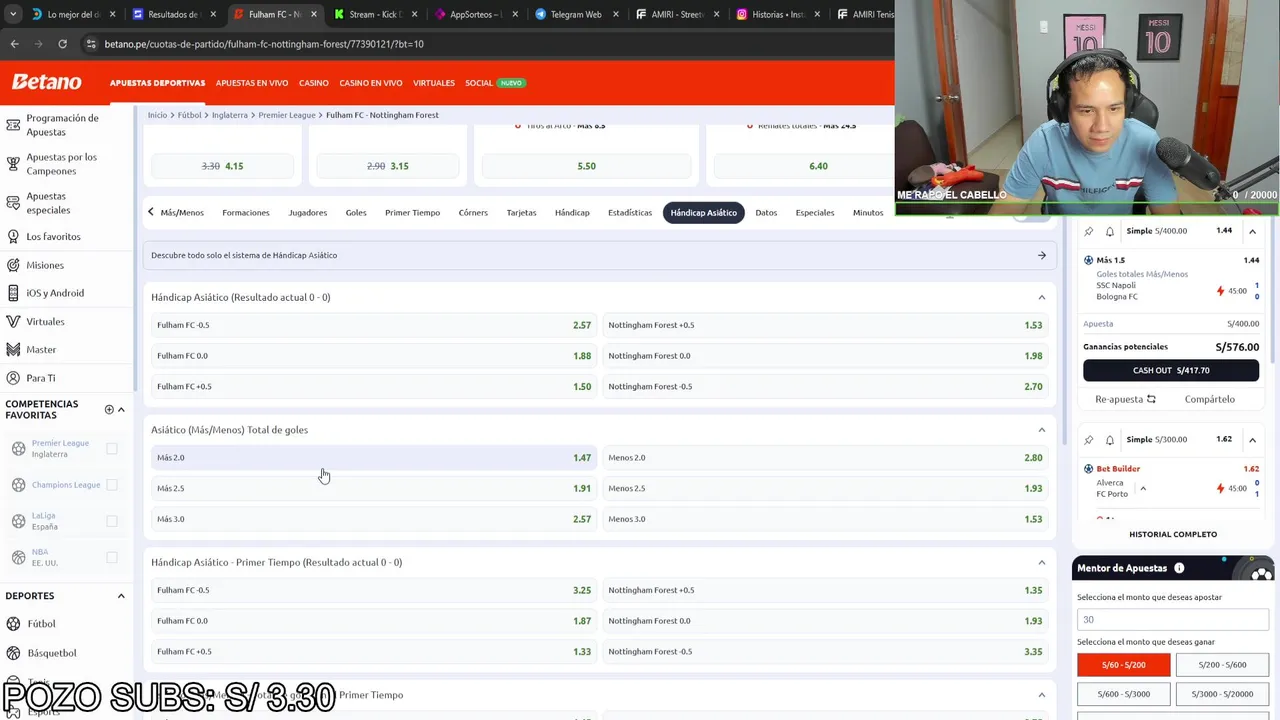Click NBA basketball icon in favorites

point(18,557)
